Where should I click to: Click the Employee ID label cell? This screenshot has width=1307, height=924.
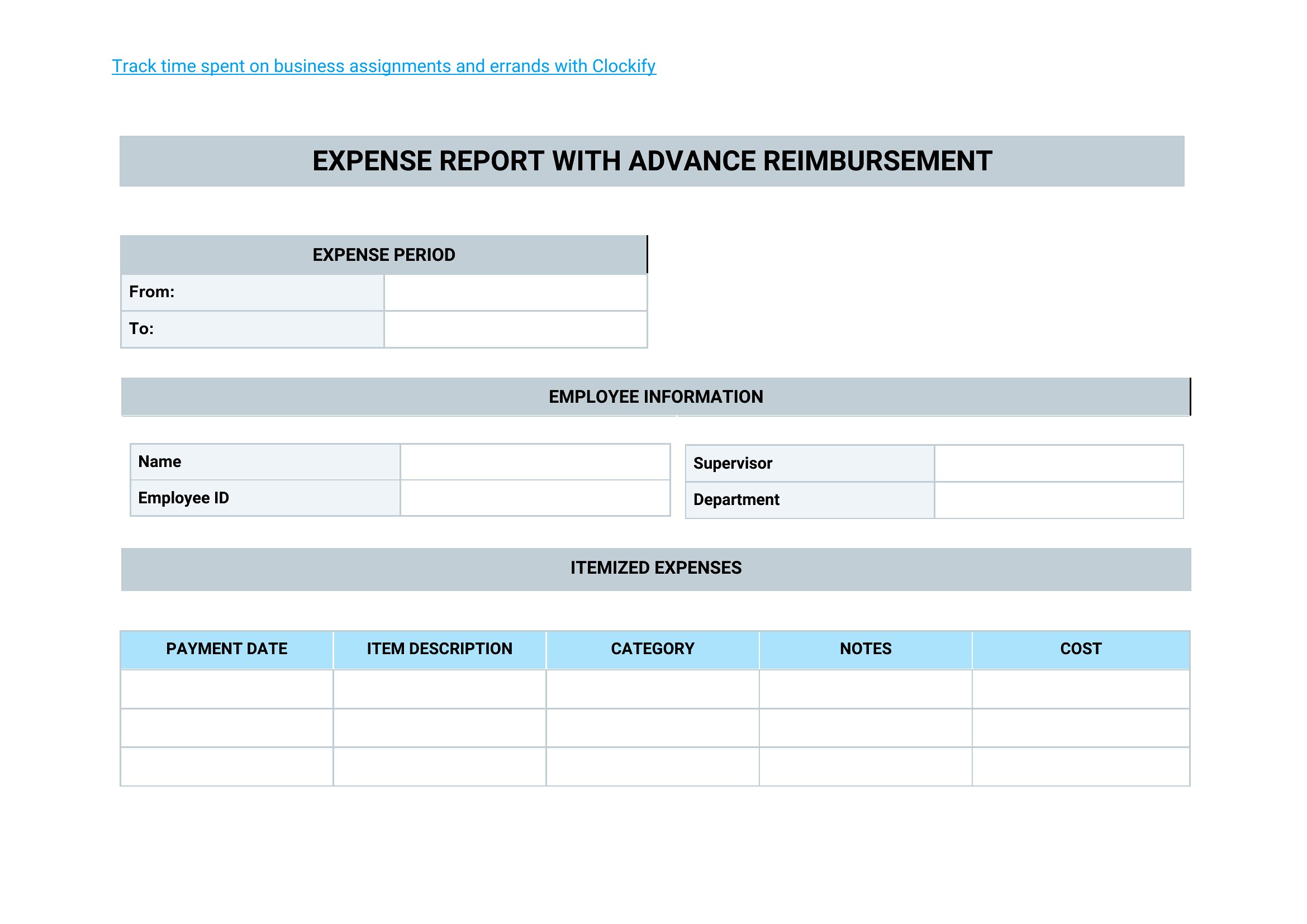point(265,498)
